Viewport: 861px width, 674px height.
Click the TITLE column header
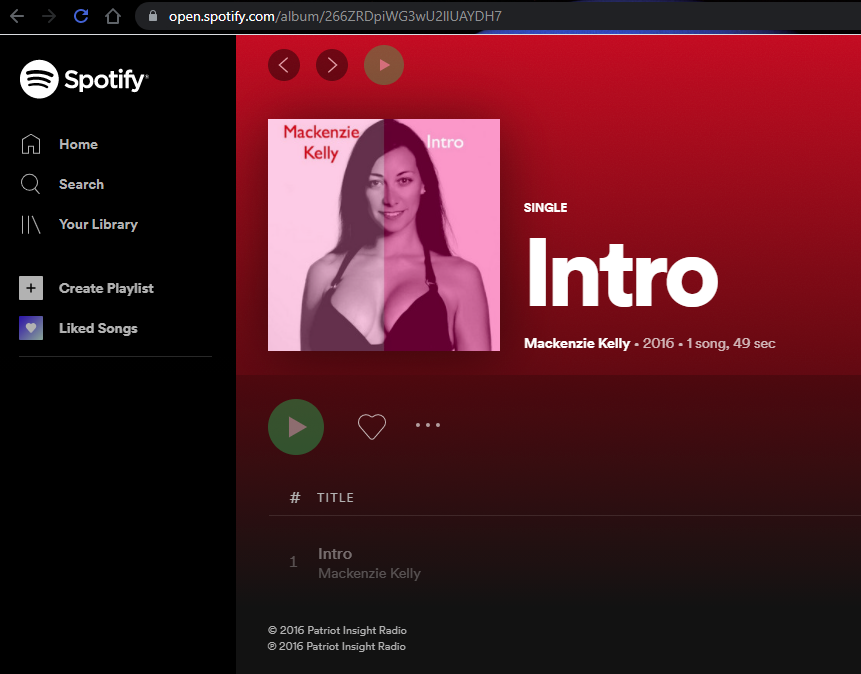[335, 497]
